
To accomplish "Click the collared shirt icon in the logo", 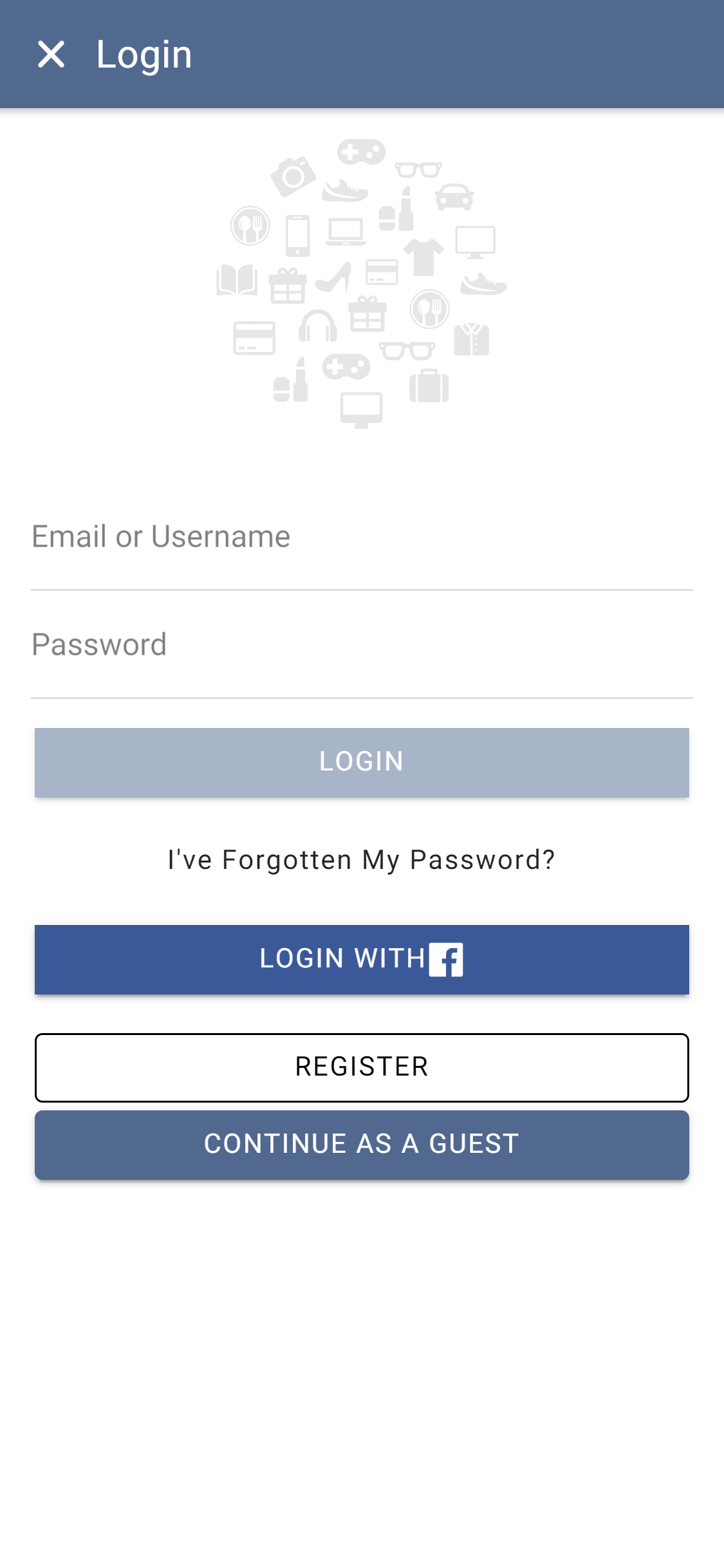I will point(471,339).
